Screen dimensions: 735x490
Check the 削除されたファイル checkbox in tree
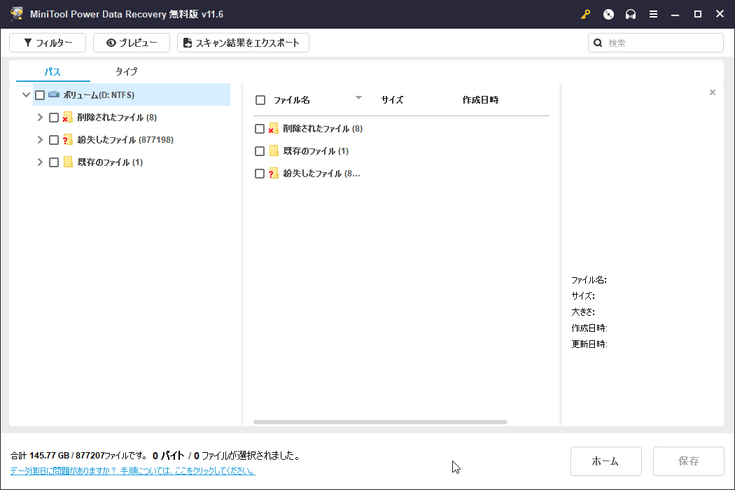(x=54, y=118)
